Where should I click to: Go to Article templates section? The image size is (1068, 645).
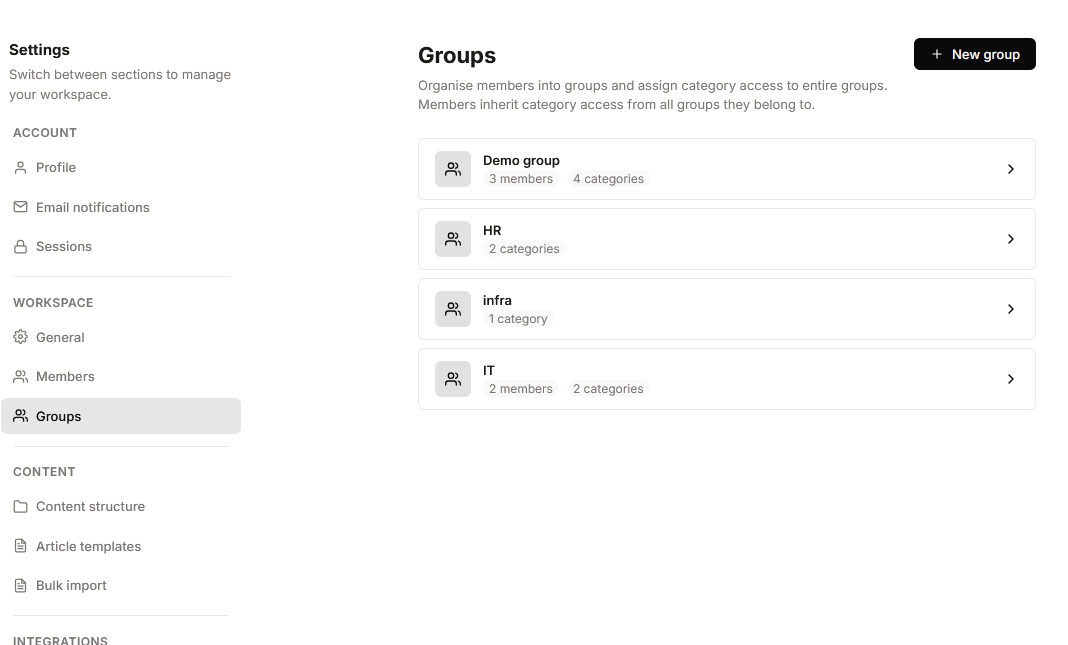click(x=88, y=546)
